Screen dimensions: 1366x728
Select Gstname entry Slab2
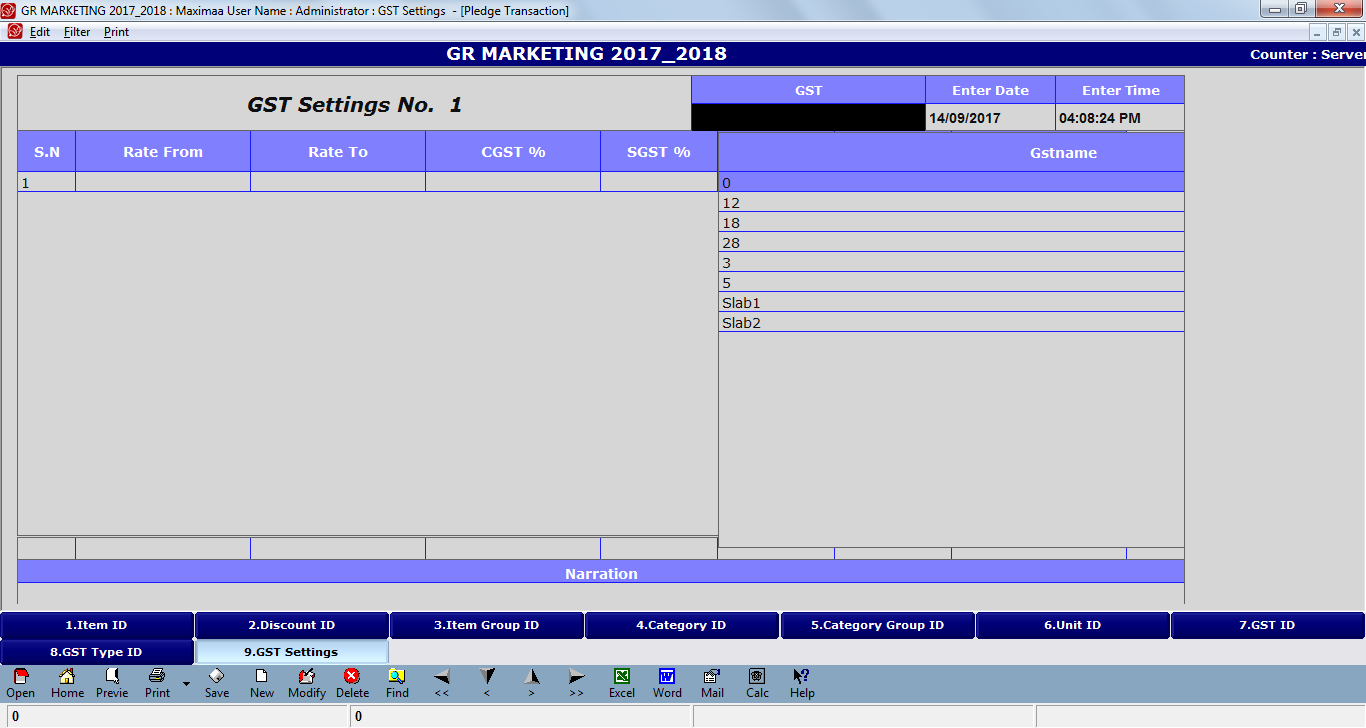(x=951, y=322)
